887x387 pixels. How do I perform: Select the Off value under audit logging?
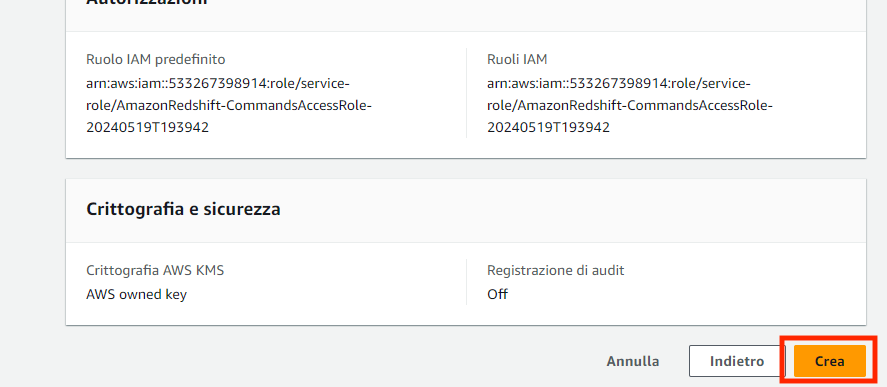point(497,294)
